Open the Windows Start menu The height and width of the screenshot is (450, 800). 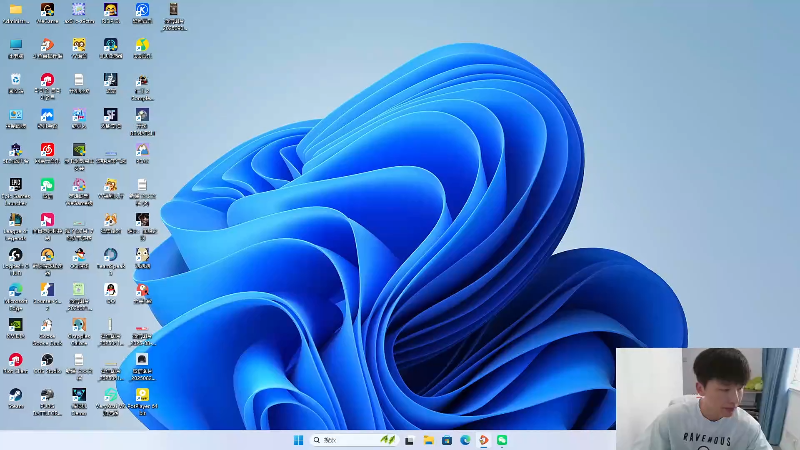[298, 440]
